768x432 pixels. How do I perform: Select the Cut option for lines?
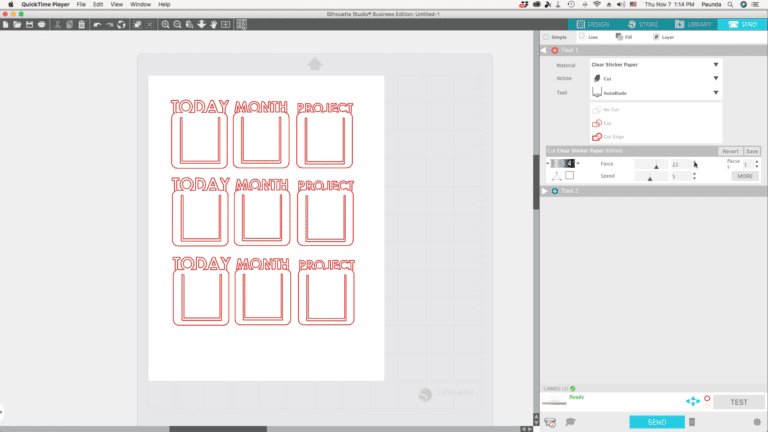click(602, 123)
